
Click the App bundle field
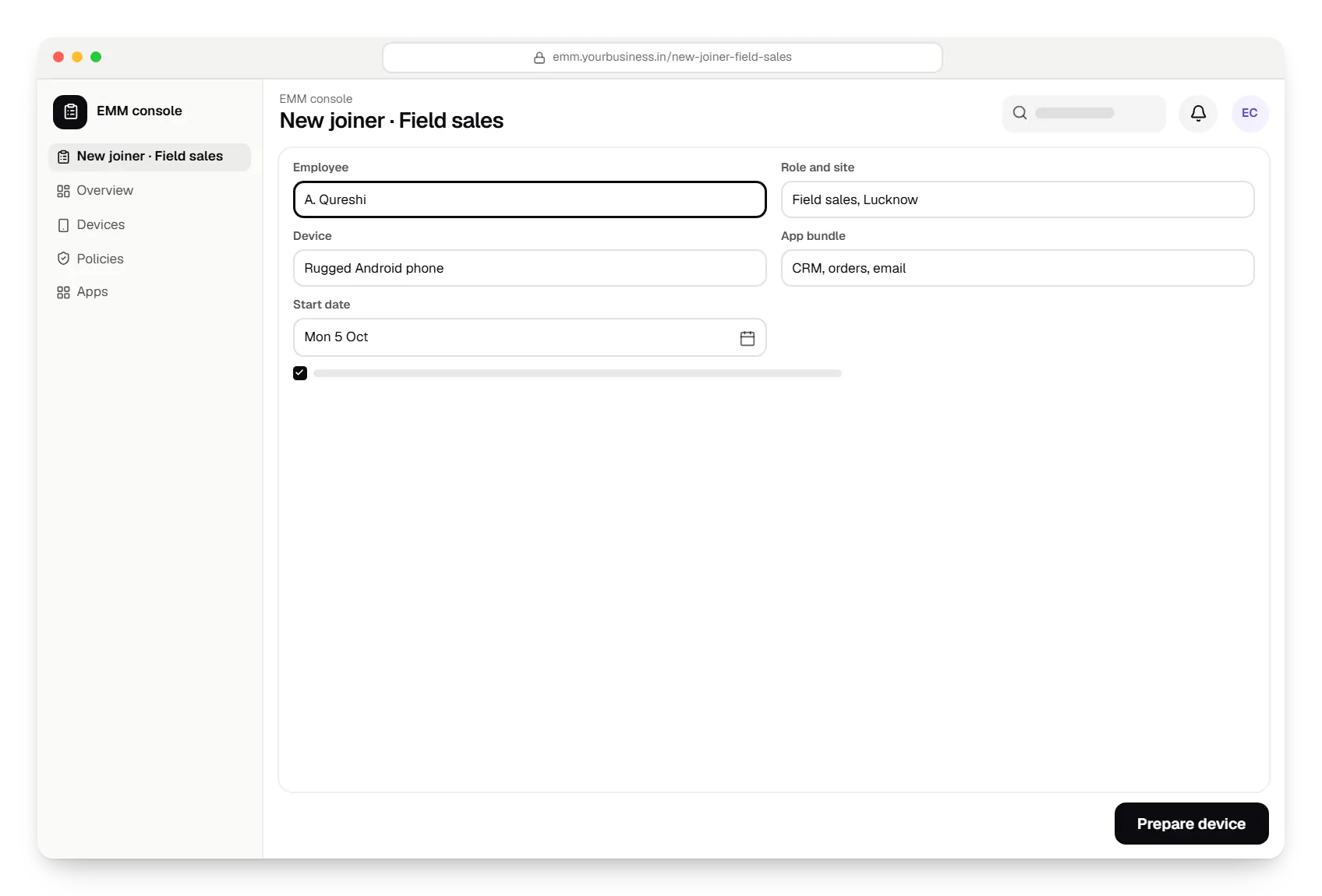tap(1017, 268)
